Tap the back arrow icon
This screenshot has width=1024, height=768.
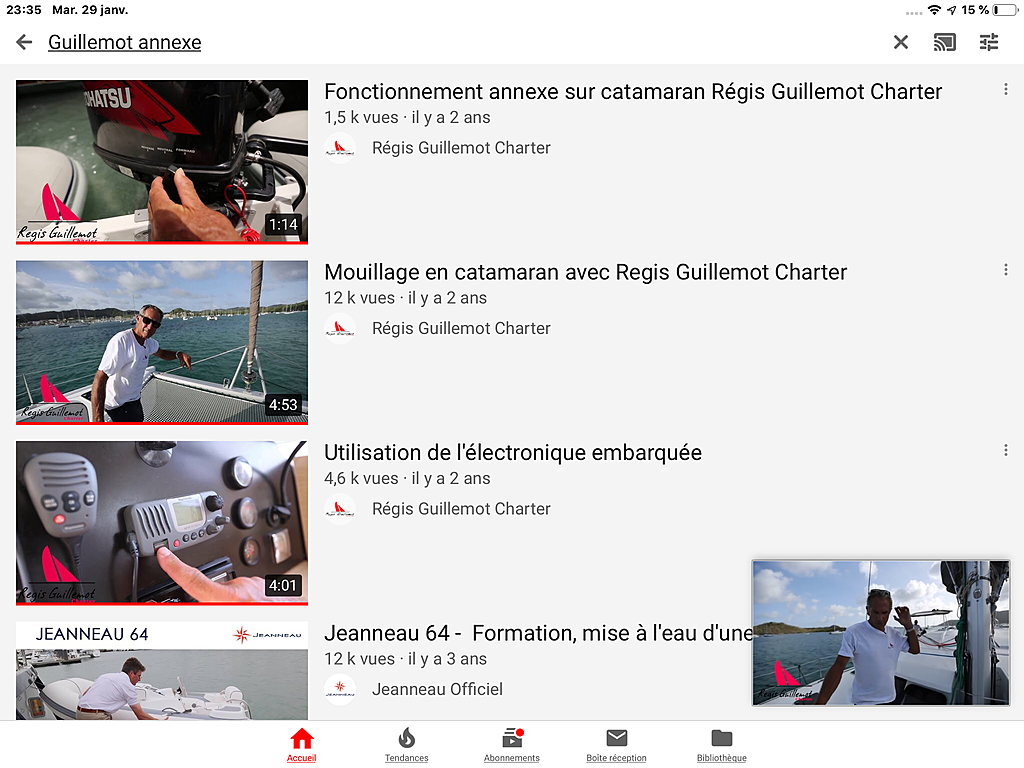pyautogui.click(x=24, y=42)
